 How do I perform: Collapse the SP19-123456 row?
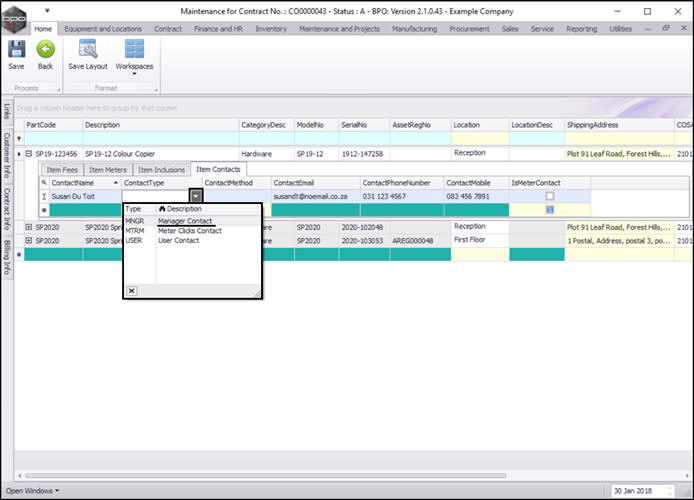tap(29, 154)
